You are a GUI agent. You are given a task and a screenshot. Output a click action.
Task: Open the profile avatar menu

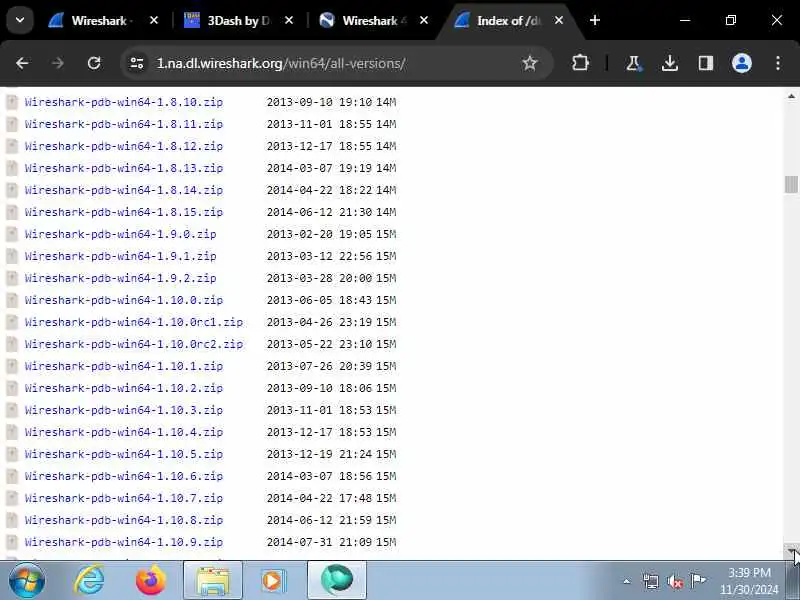click(742, 63)
